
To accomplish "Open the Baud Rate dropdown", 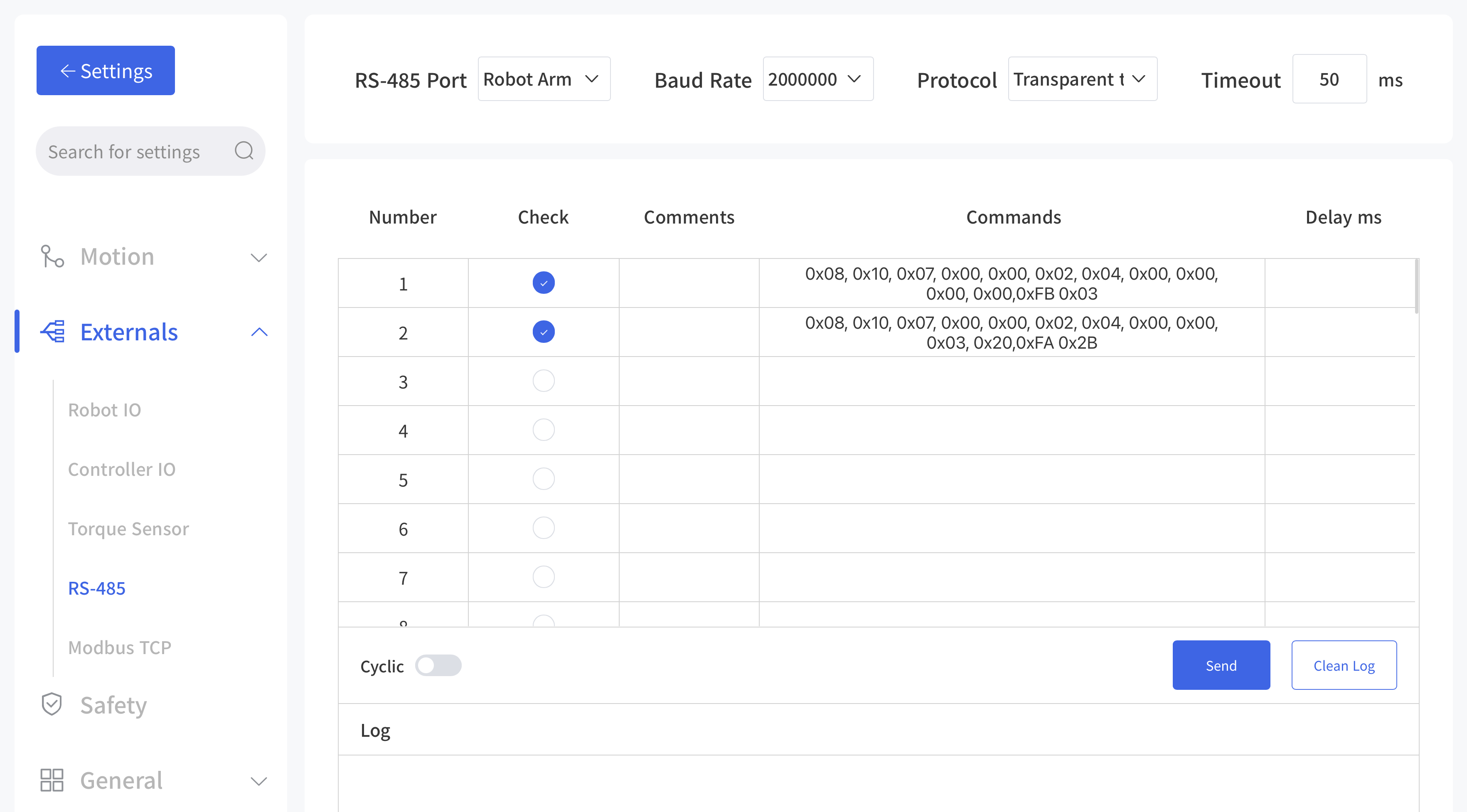I will pos(818,79).
